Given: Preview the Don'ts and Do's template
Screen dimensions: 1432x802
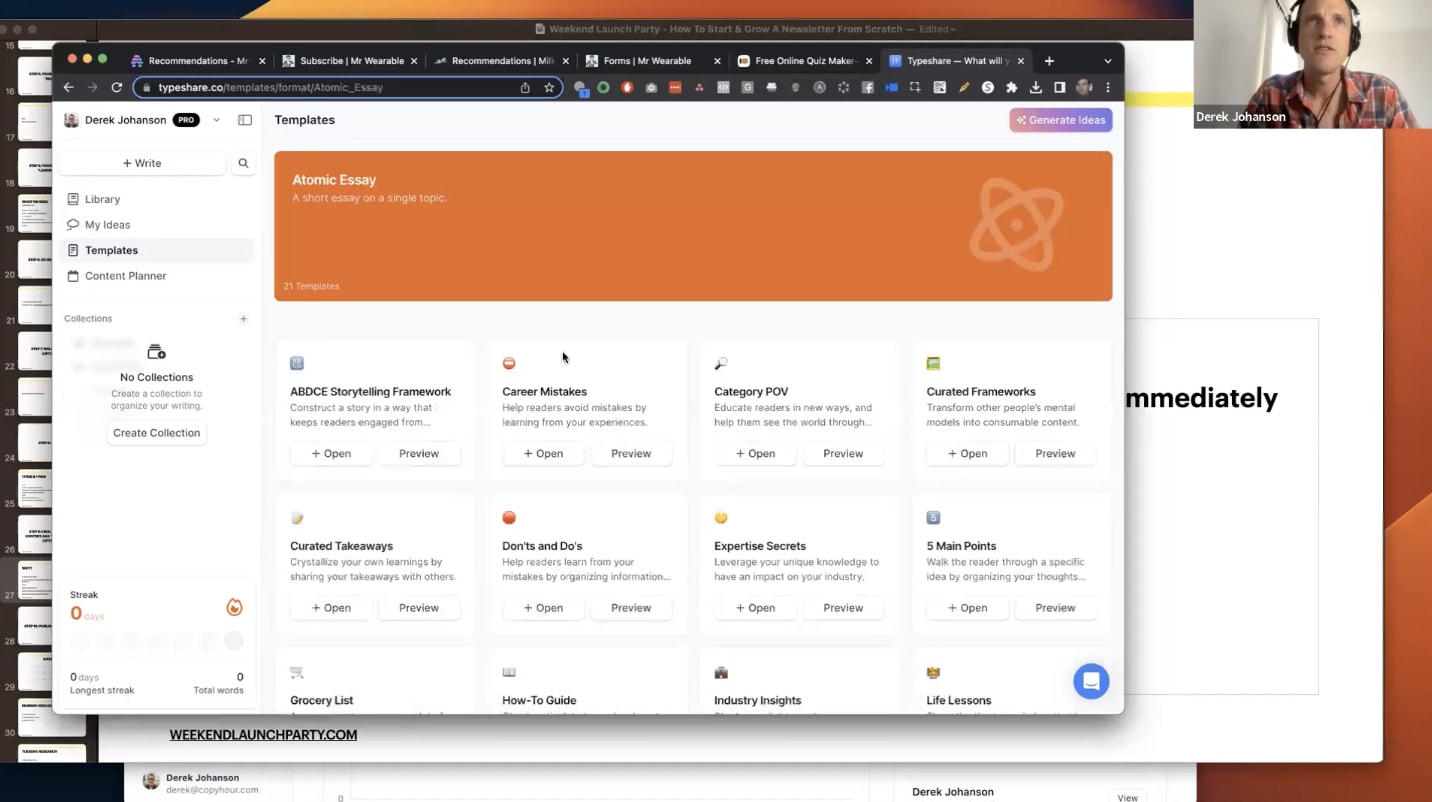Looking at the screenshot, I should (631, 608).
